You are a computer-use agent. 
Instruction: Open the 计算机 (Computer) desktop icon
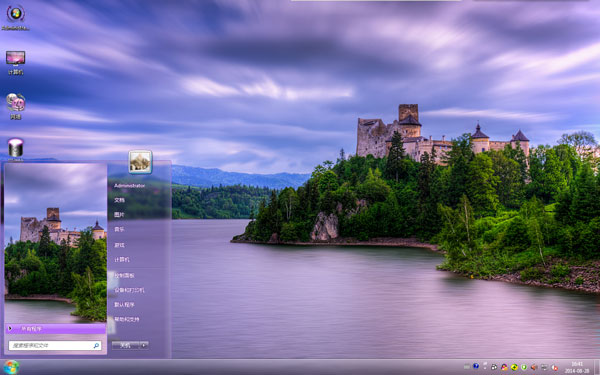pyautogui.click(x=16, y=62)
